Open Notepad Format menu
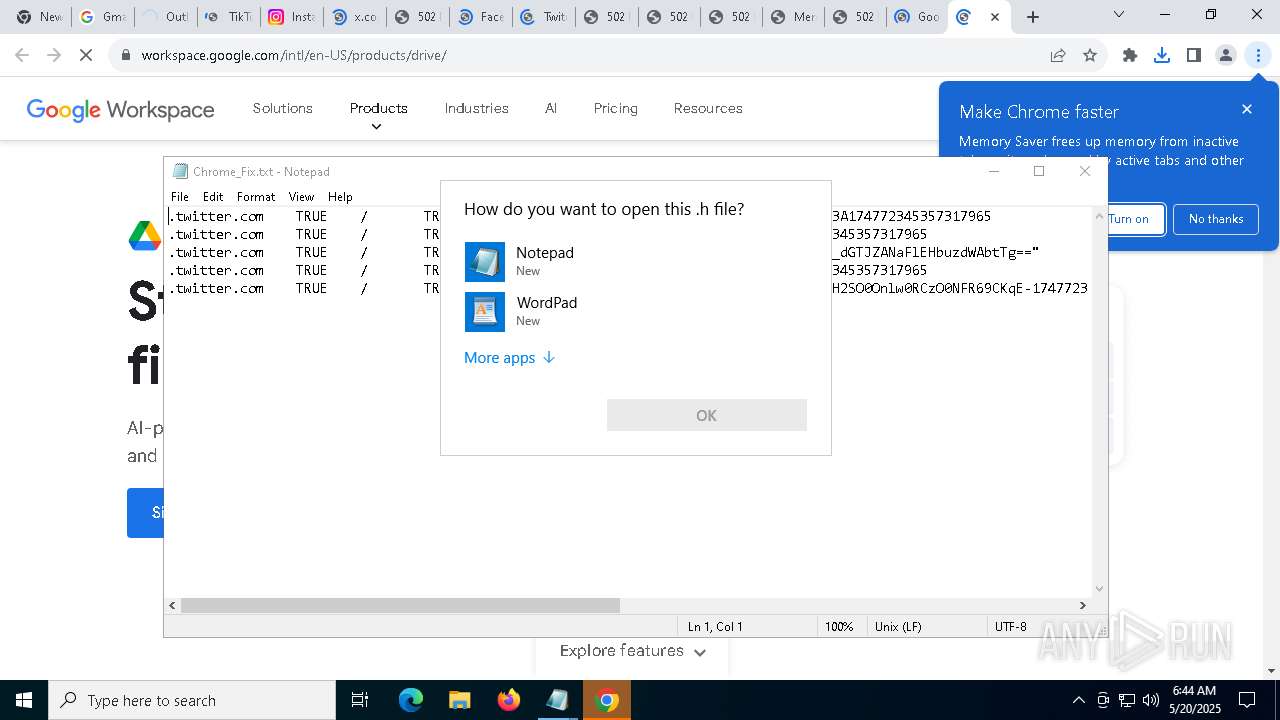The width and height of the screenshot is (1280, 720). click(256, 197)
